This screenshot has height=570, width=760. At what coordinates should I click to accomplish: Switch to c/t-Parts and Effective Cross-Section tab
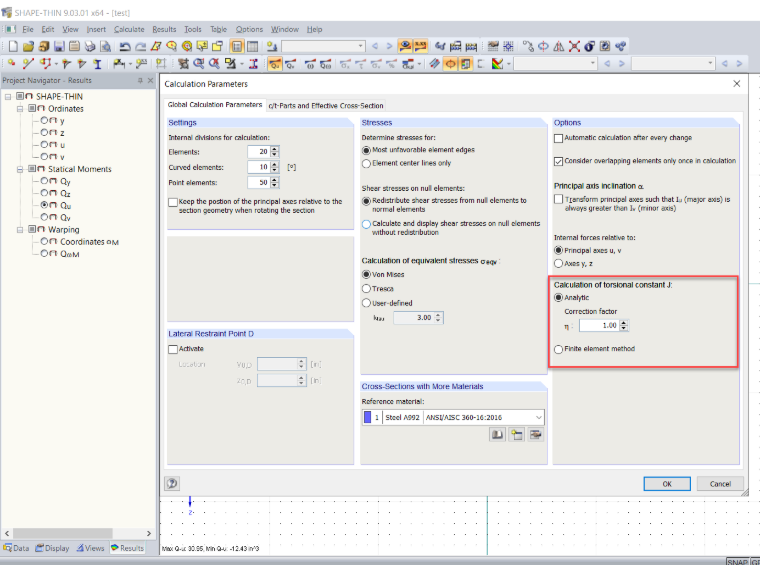pyautogui.click(x=326, y=106)
